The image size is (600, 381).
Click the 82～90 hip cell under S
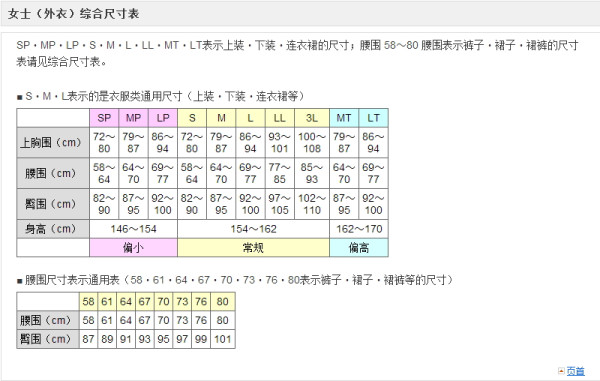point(192,204)
